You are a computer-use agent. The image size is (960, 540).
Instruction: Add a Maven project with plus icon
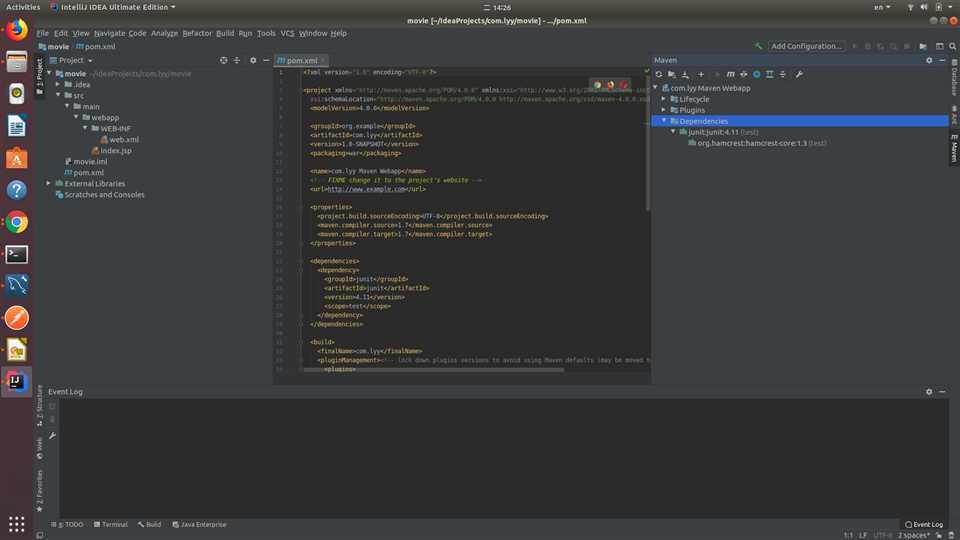[x=701, y=74]
